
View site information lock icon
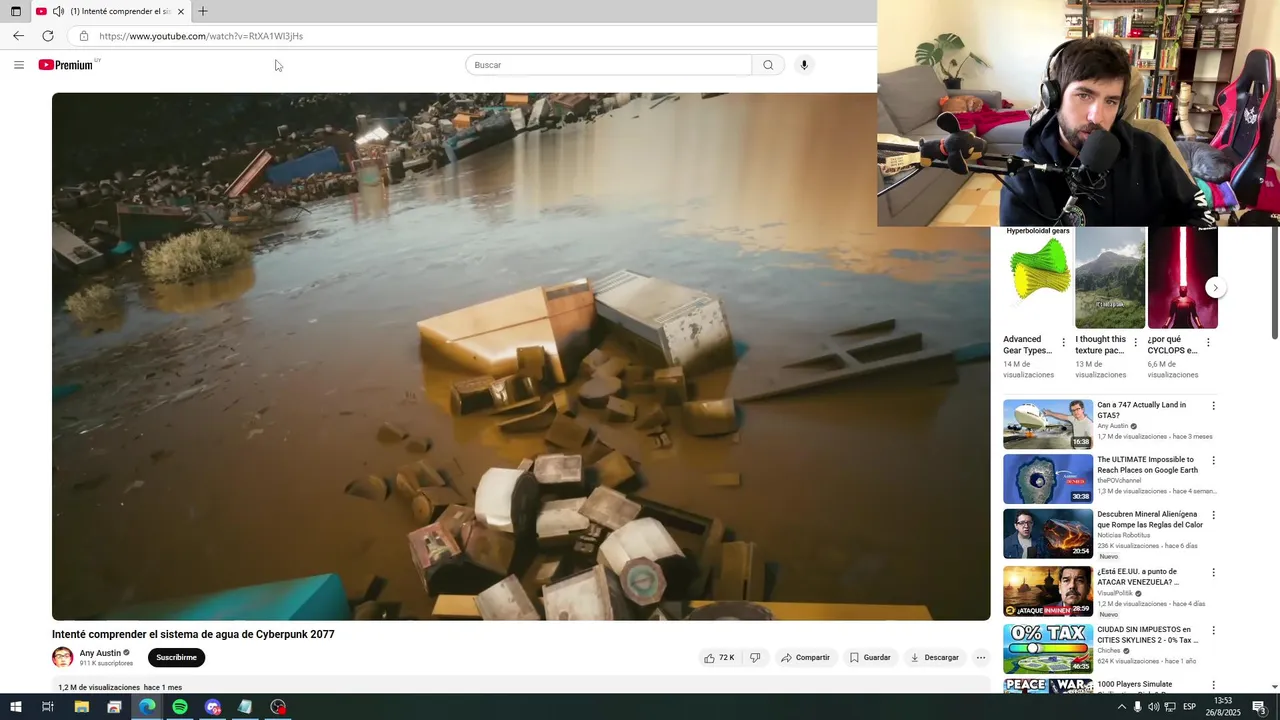point(84,36)
